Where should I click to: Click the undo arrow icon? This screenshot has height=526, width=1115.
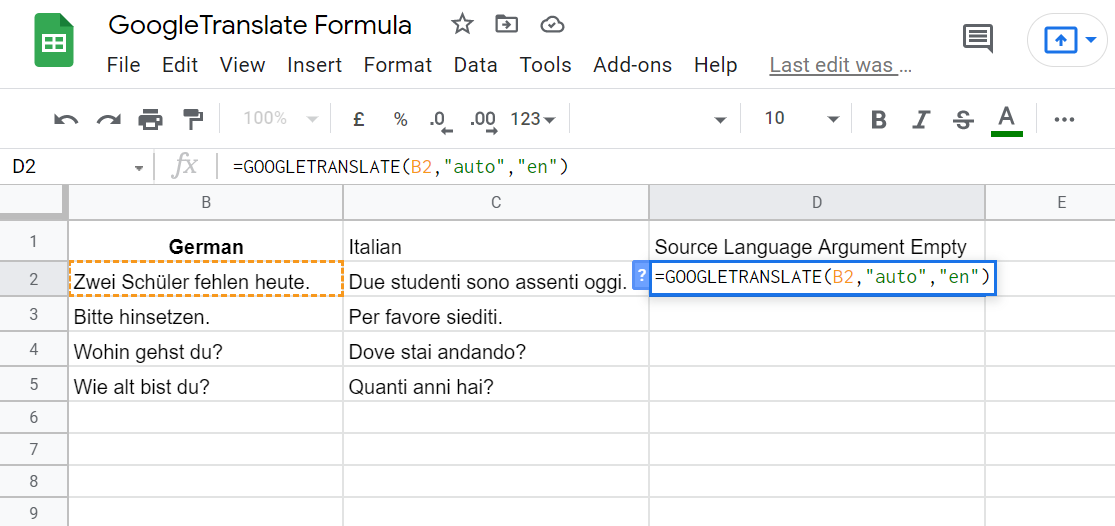pyautogui.click(x=66, y=120)
